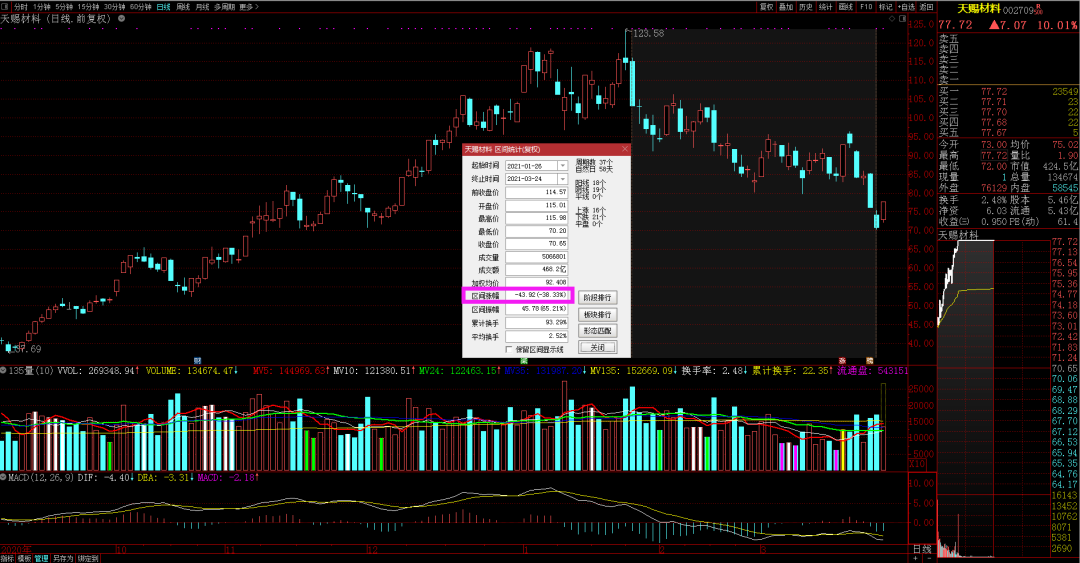Click the 123.58 high price label
The image size is (1080, 563).
point(648,33)
